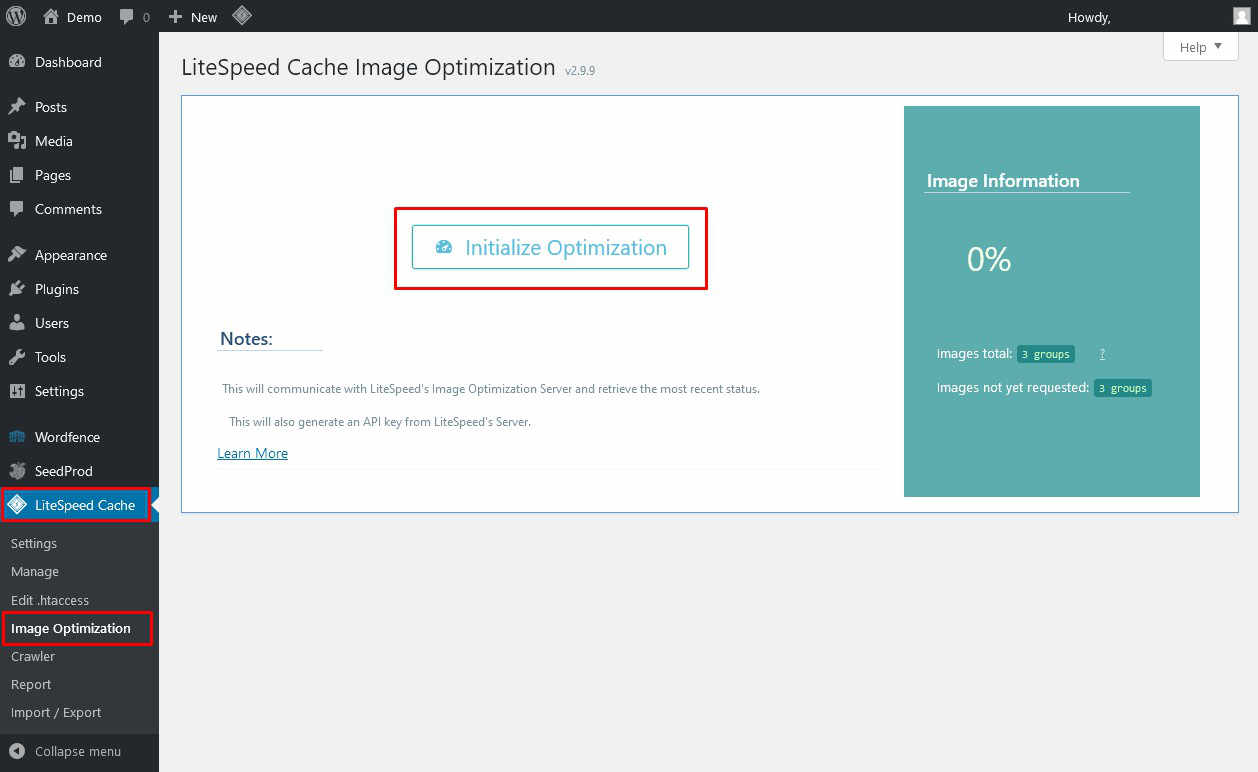Click the Pages icon in sidebar
This screenshot has height=772, width=1258.
pos(17,175)
